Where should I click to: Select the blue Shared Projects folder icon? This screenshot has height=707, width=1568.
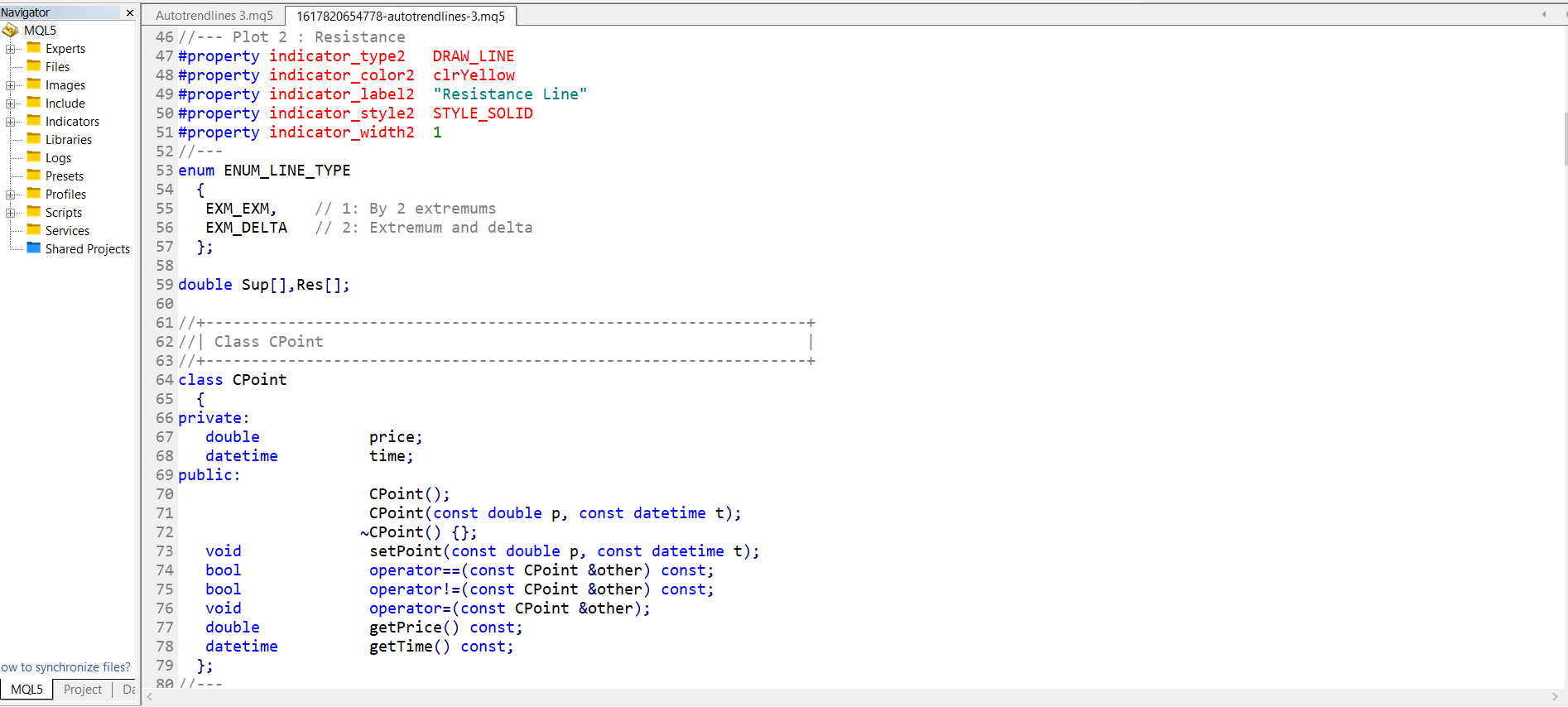34,248
